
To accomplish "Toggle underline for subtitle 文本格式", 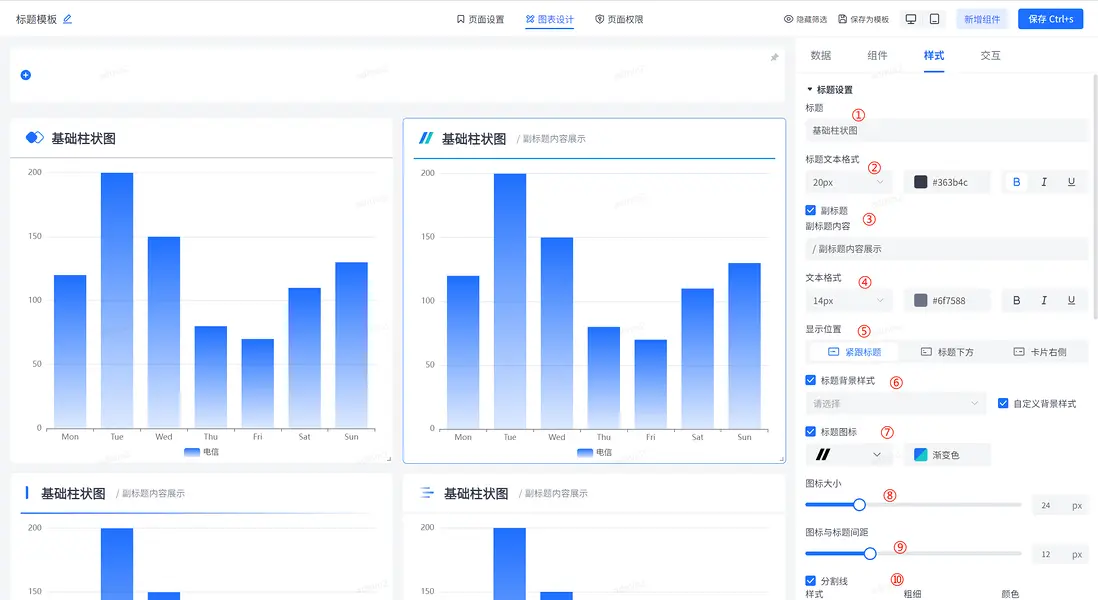I will [x=1071, y=300].
